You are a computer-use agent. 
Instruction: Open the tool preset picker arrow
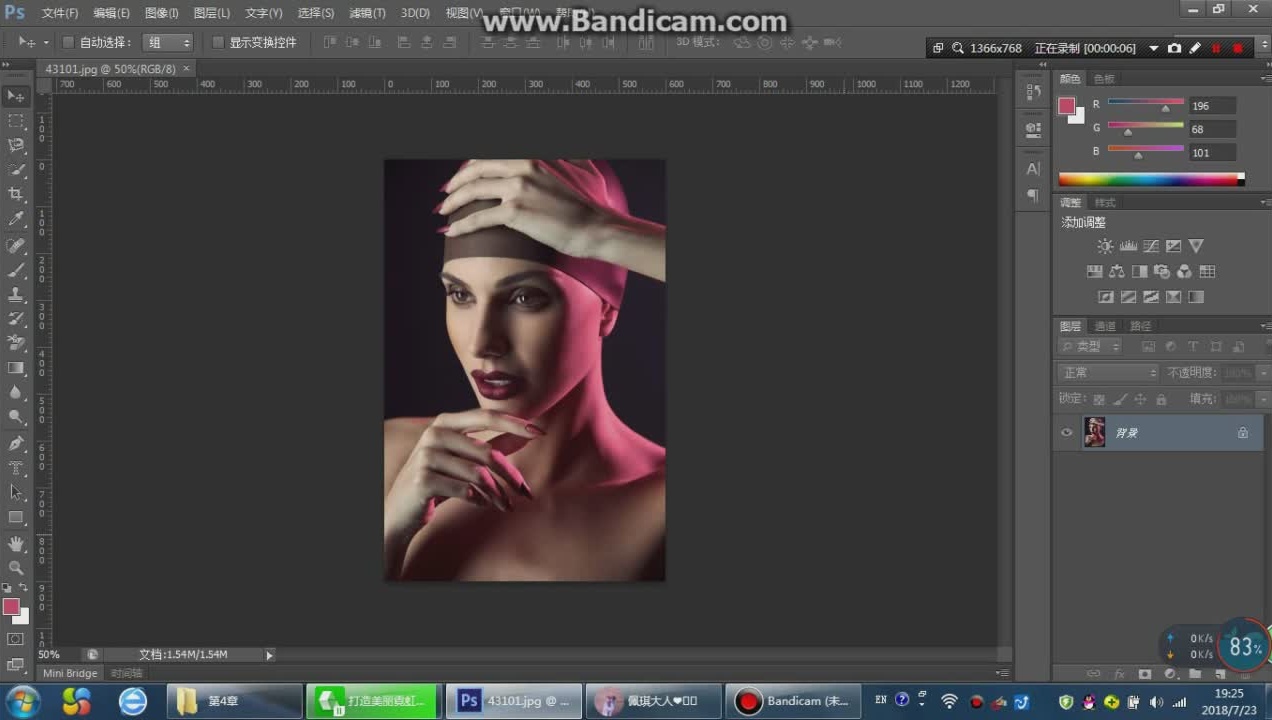(x=46, y=42)
